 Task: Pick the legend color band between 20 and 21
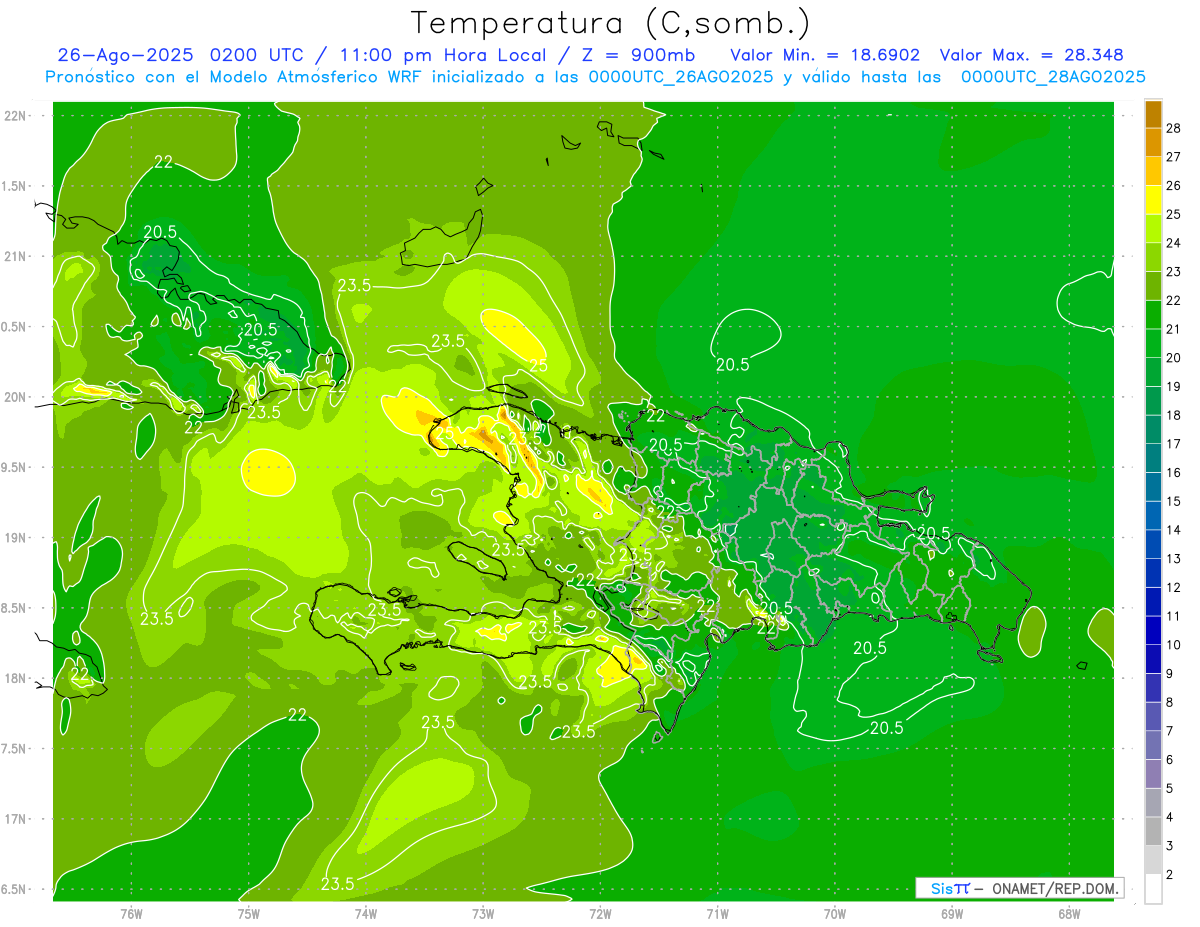pos(1153,343)
